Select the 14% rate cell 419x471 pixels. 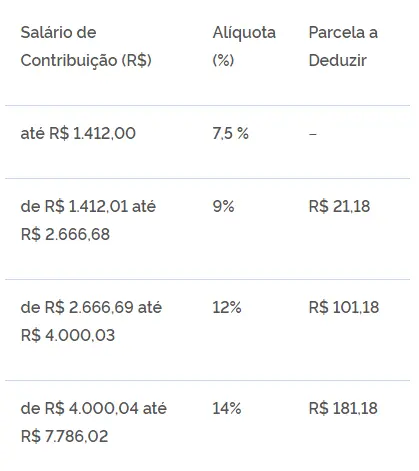(x=227, y=408)
